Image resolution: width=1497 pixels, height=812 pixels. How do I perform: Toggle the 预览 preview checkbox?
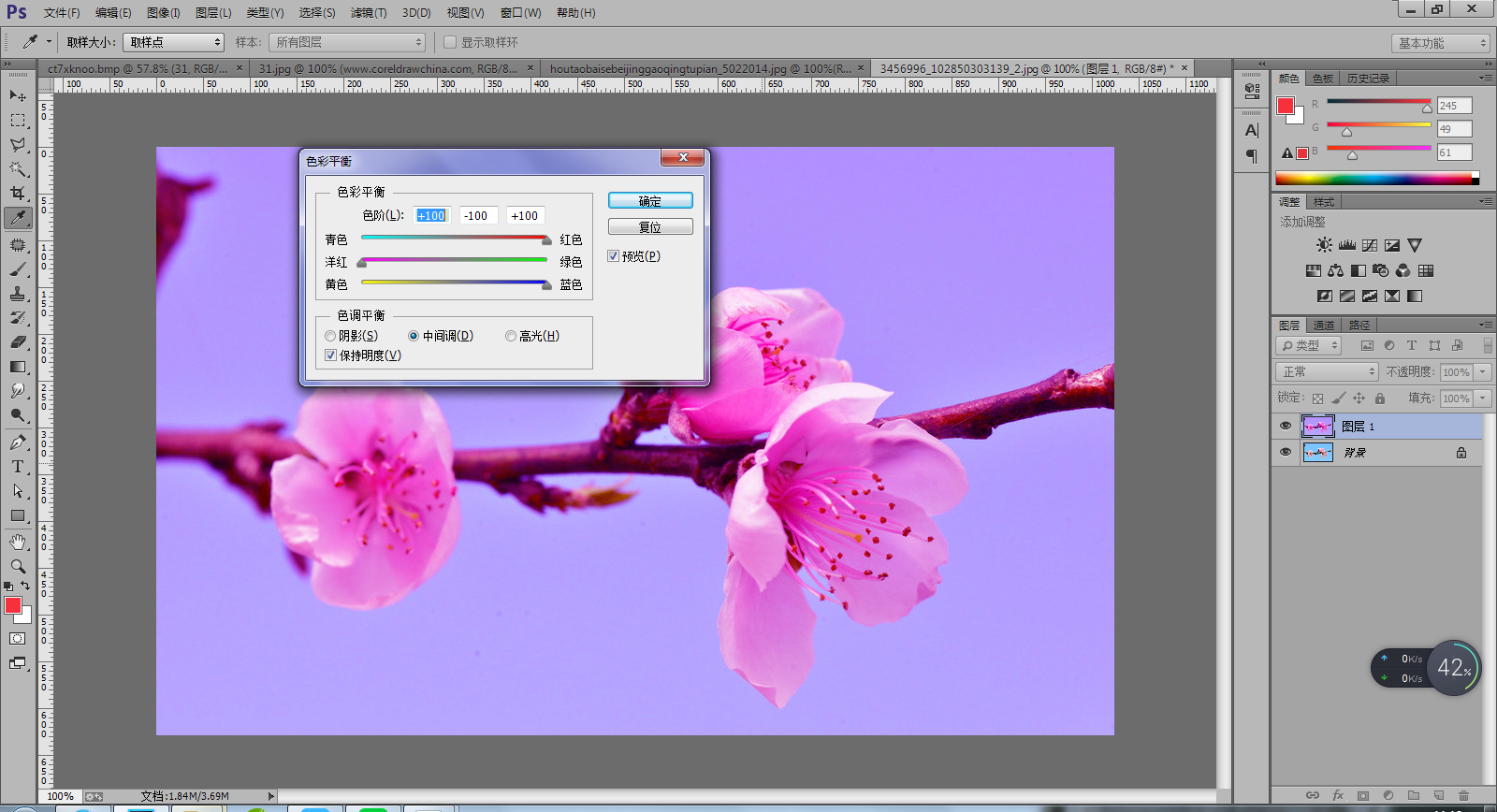(x=614, y=256)
